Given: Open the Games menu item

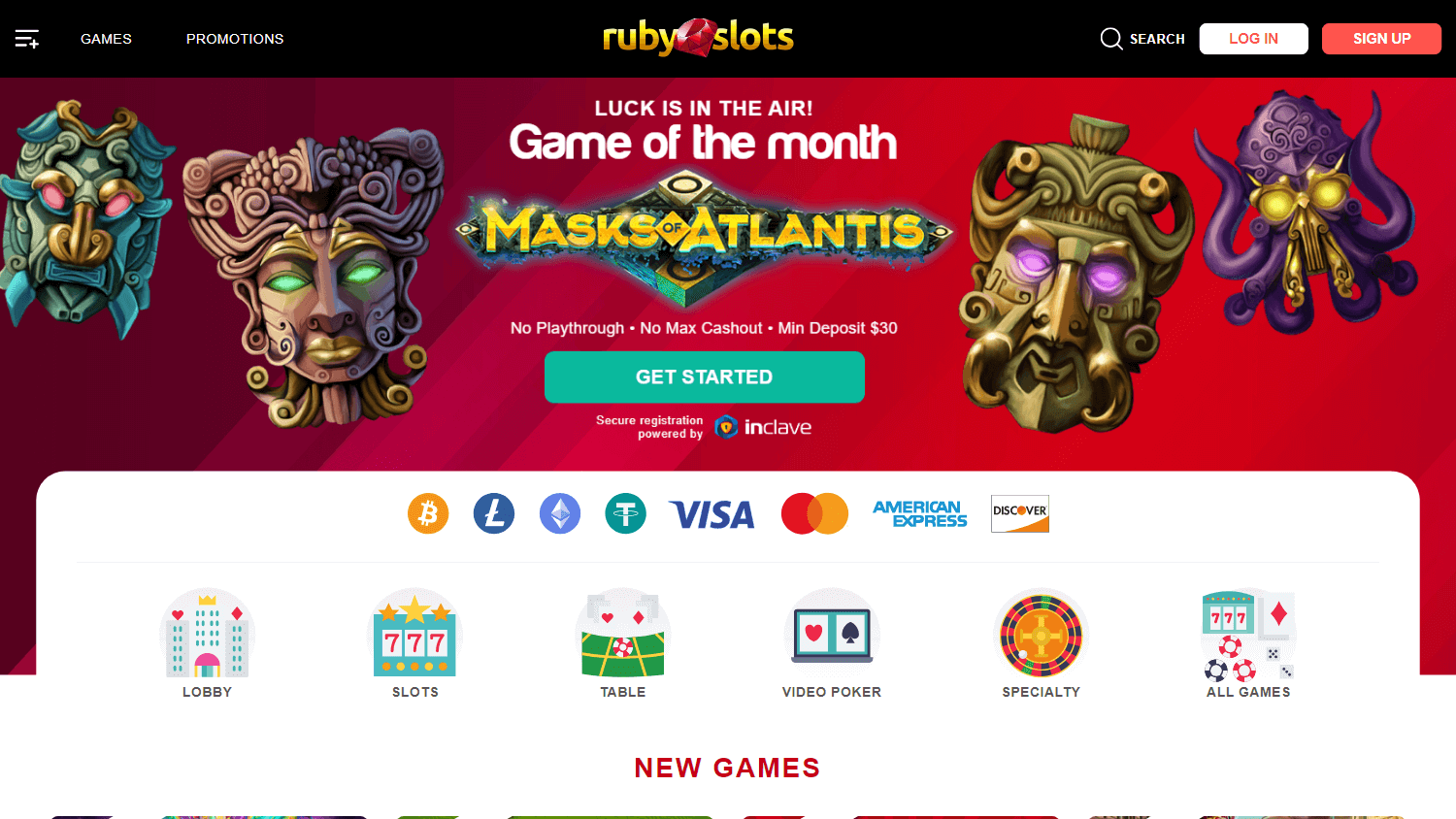Looking at the screenshot, I should (106, 39).
